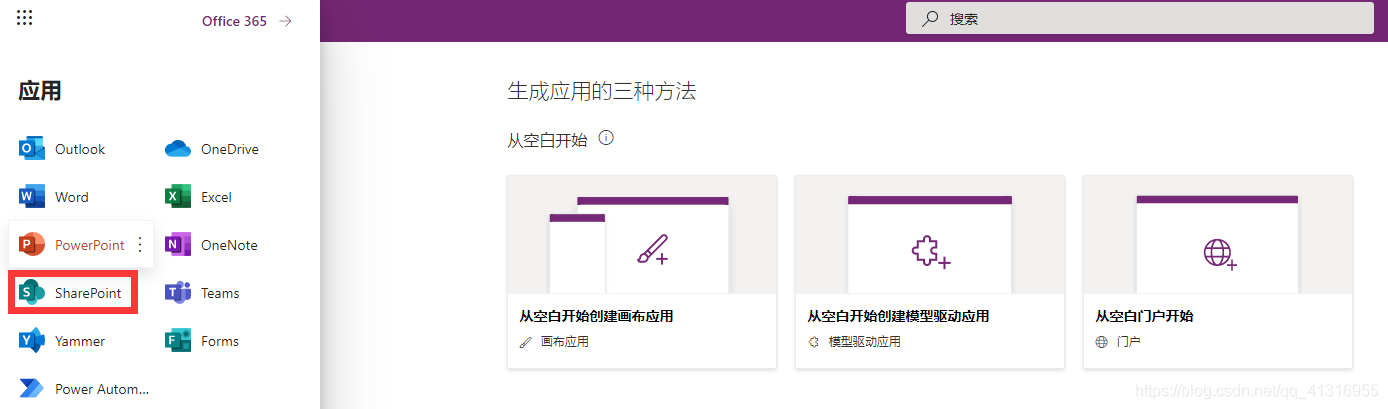Click the Office 365 arrow icon
The width and height of the screenshot is (1388, 409).
[286, 21]
